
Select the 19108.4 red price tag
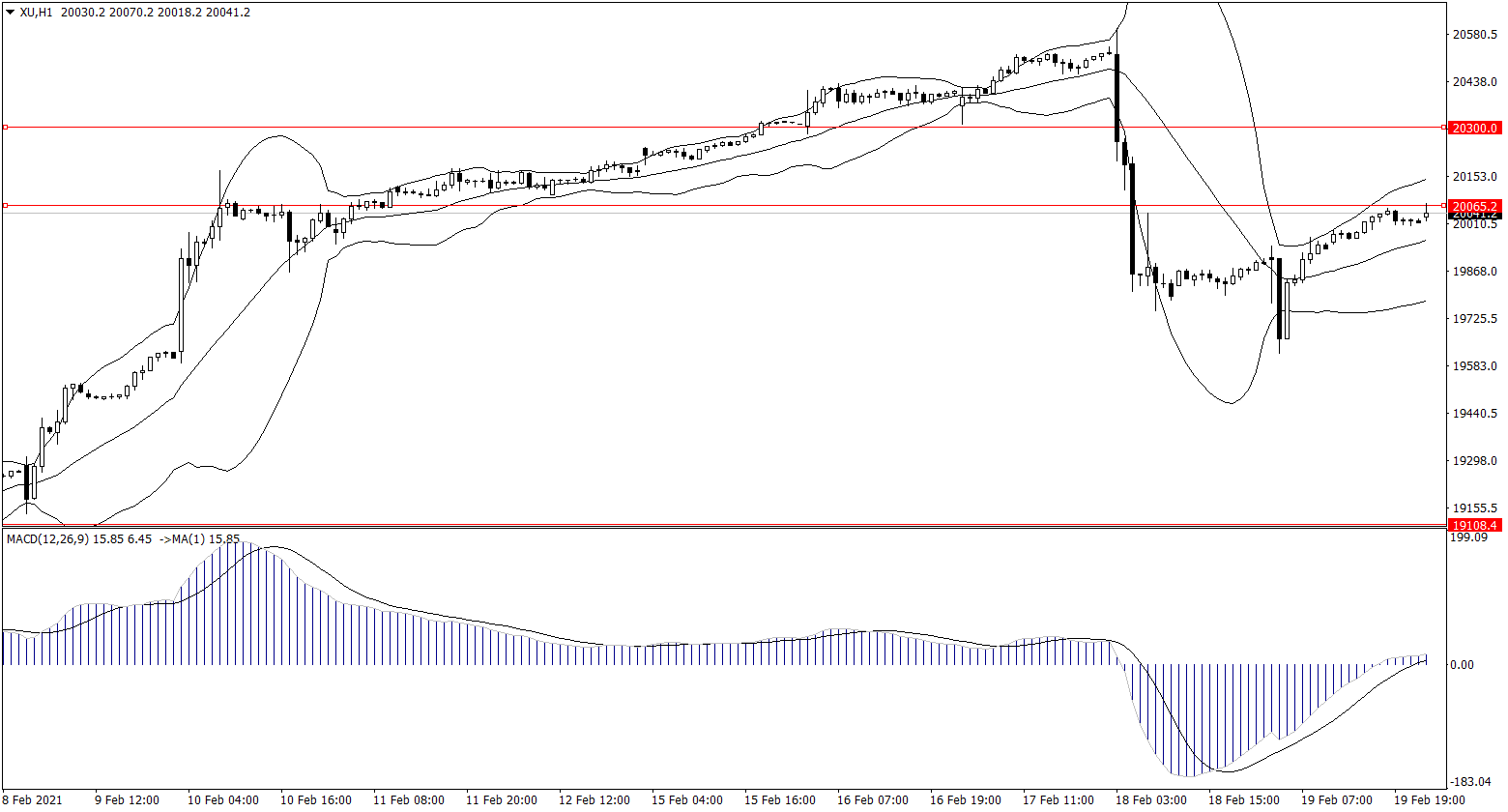[1474, 525]
